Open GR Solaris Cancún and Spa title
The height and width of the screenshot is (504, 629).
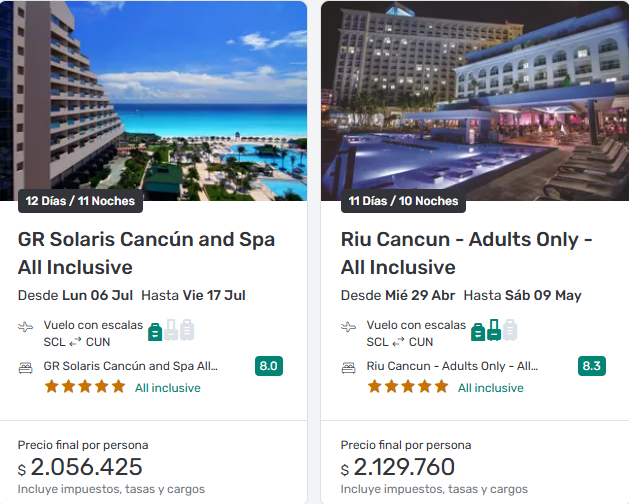tap(146, 253)
